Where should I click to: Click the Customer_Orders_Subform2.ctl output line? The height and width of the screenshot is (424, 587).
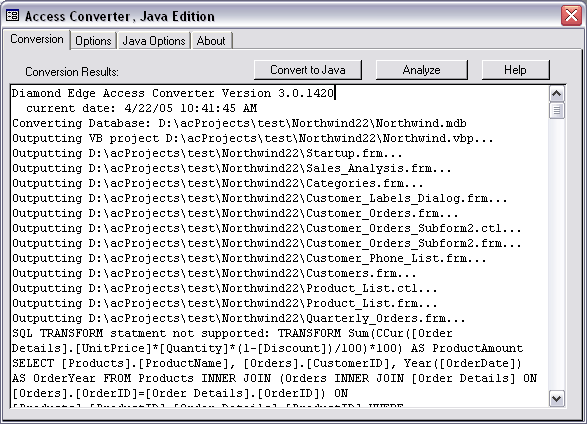pos(267,228)
